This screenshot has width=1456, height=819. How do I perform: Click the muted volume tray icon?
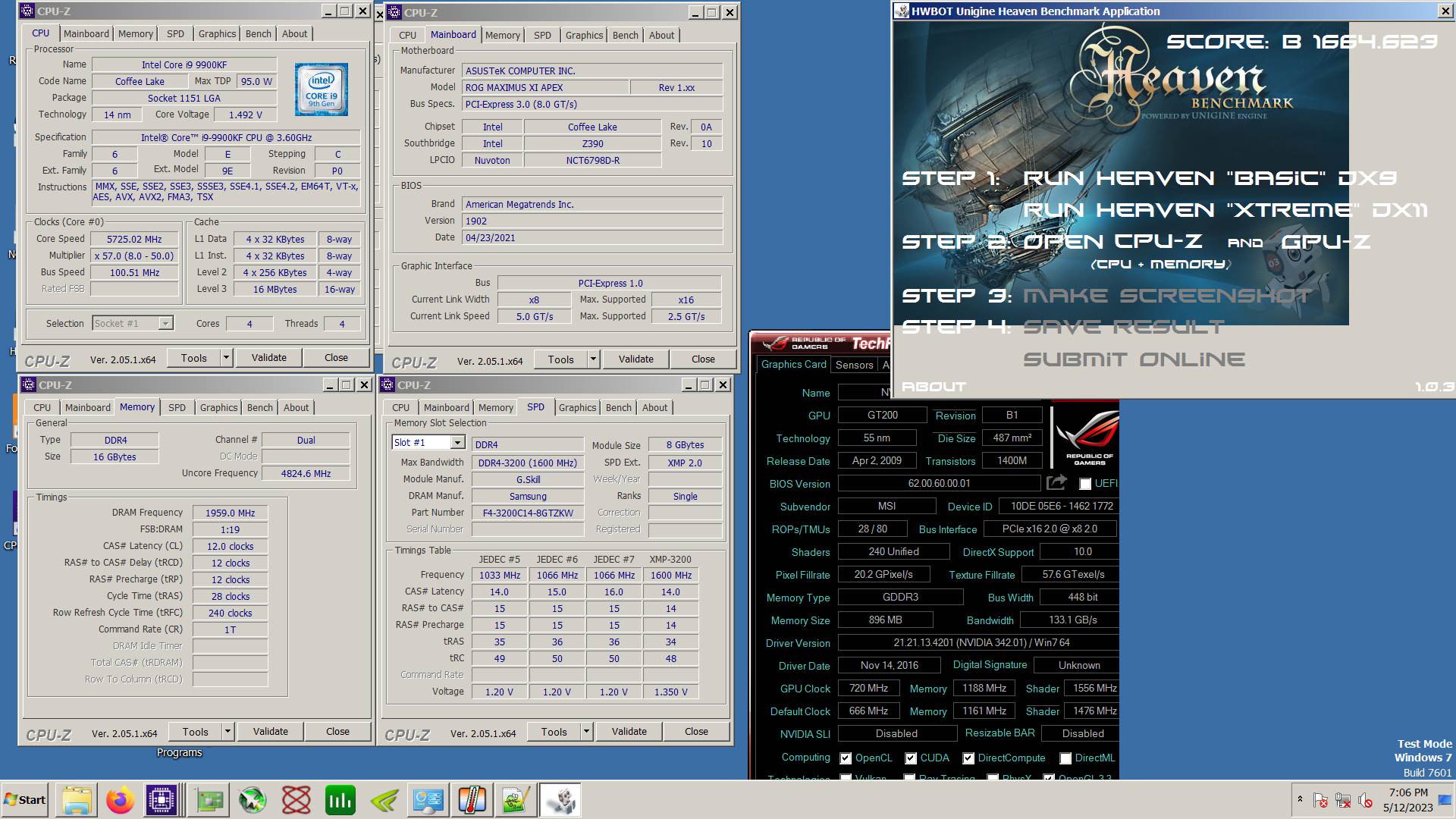1365,800
